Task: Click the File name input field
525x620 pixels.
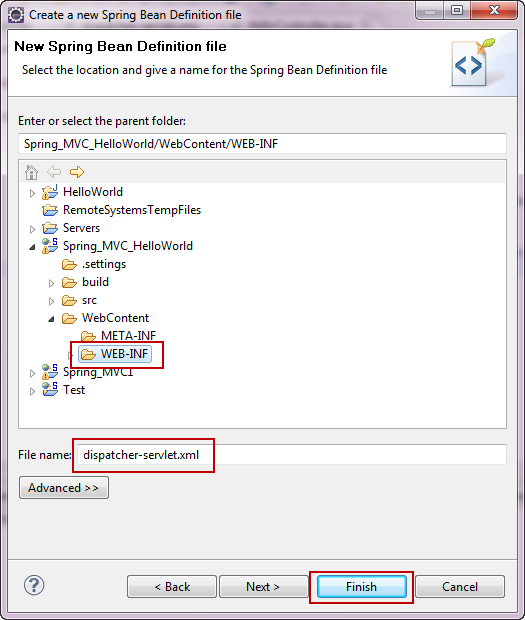Action: pyautogui.click(x=292, y=455)
